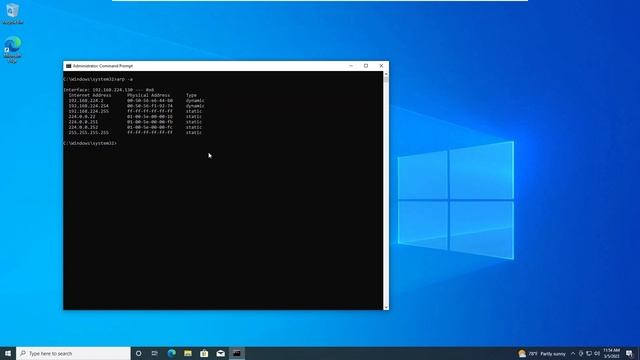The height and width of the screenshot is (360, 640).
Task: Open the network status tray icon
Action: tap(589, 353)
